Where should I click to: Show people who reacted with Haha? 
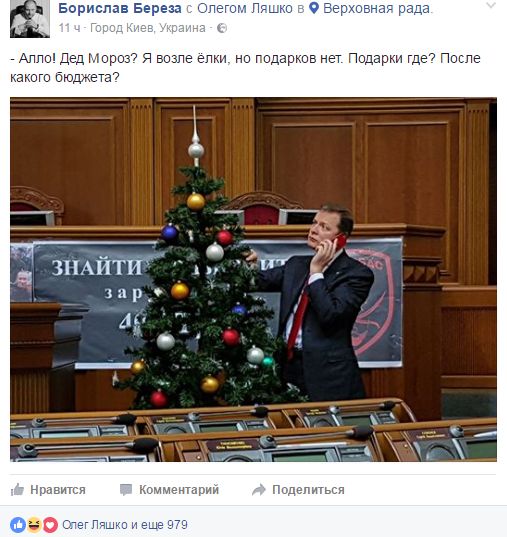click(34, 525)
